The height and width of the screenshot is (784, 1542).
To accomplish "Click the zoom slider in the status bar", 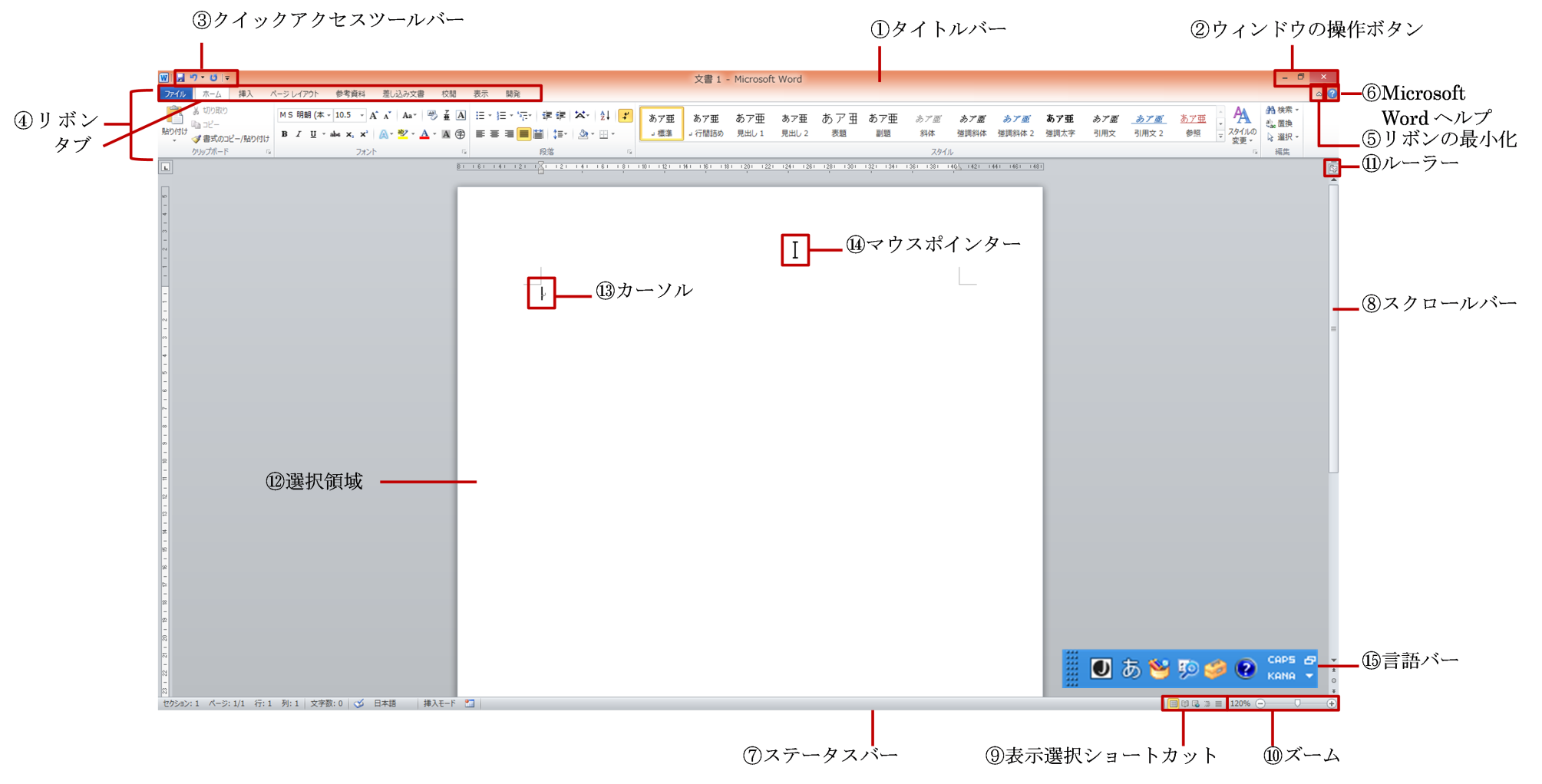I will pos(1297,703).
